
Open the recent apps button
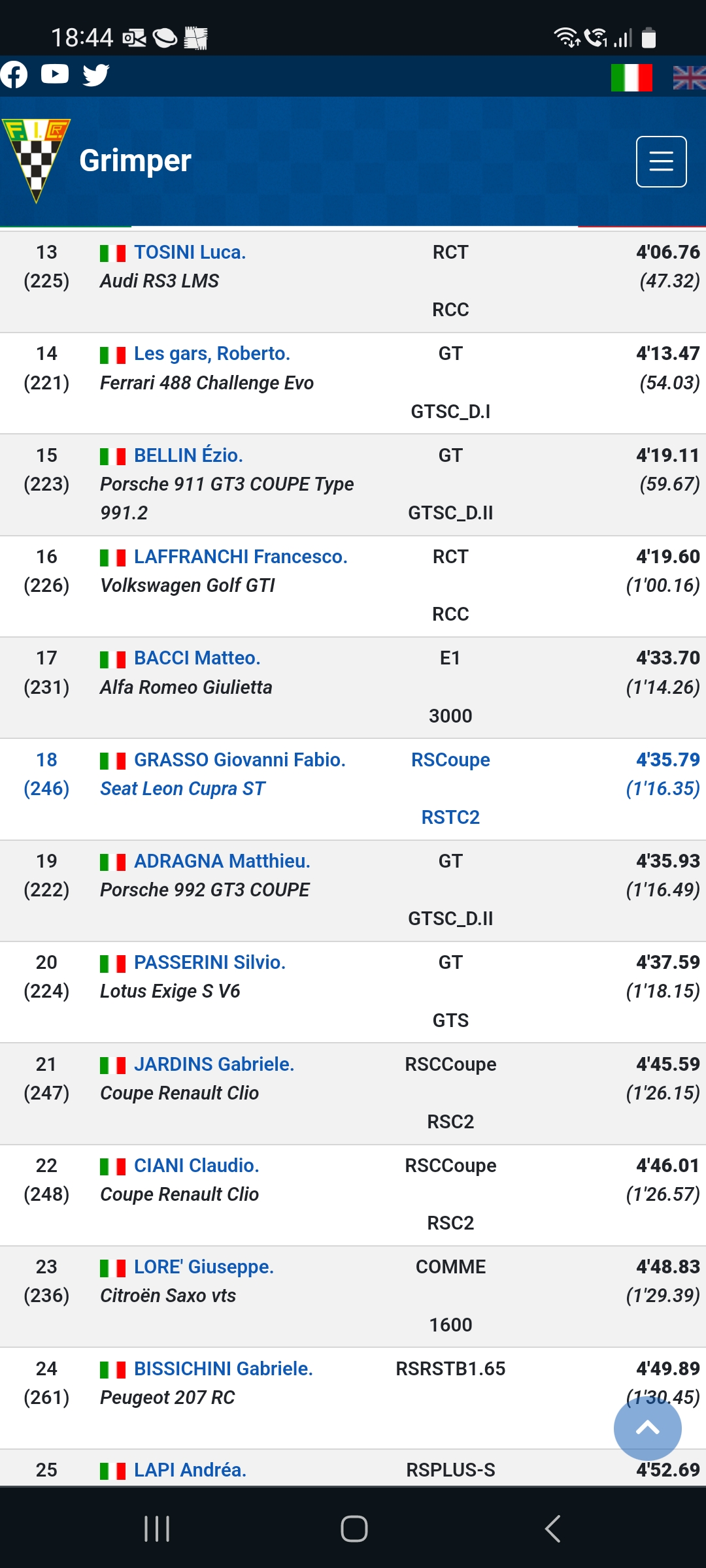coord(157,1529)
